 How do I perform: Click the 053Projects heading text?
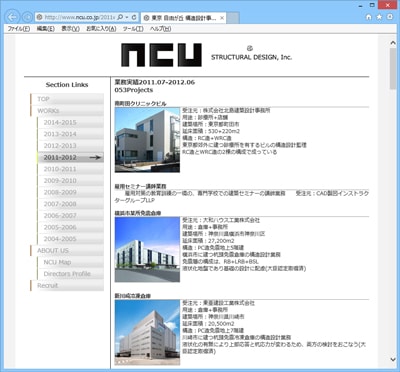point(134,90)
